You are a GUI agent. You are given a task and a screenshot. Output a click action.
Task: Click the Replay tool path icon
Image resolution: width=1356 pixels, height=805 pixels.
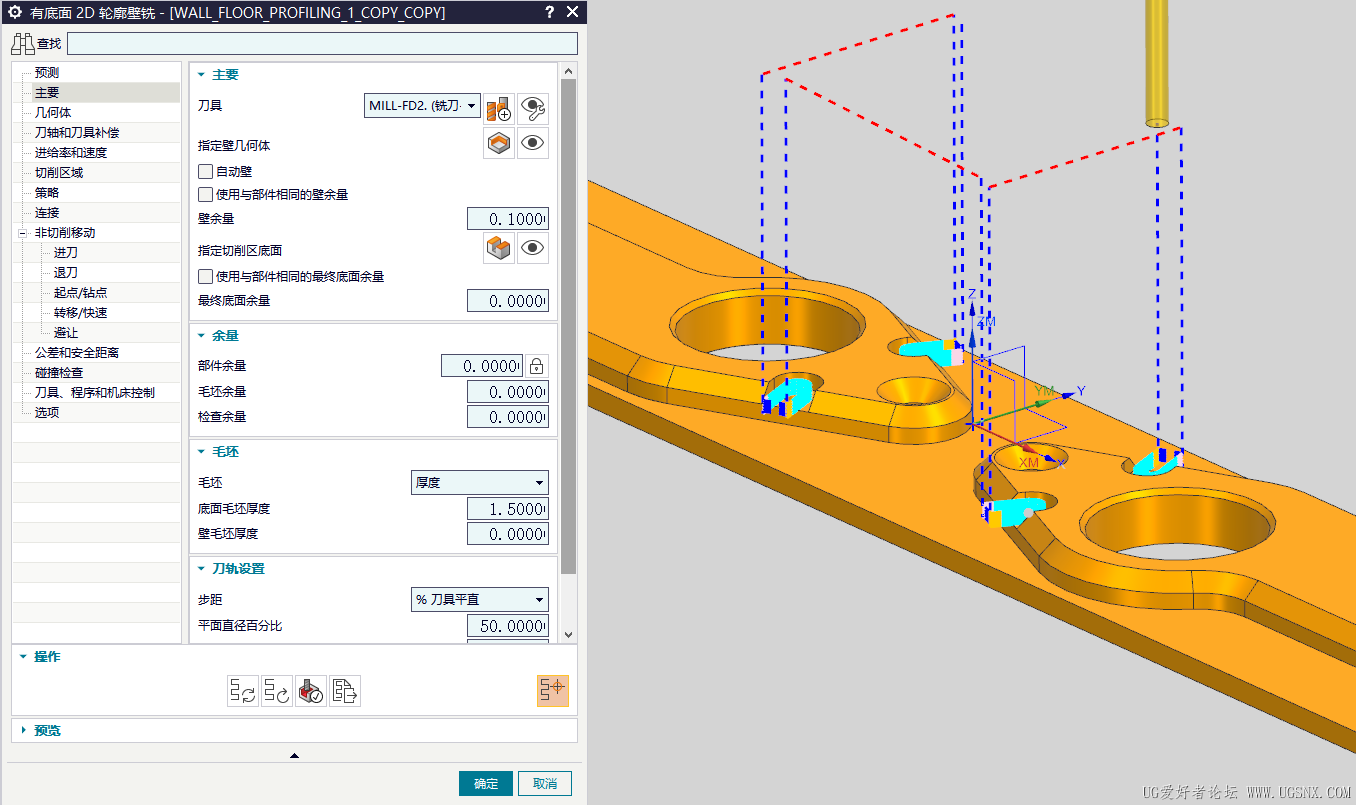(x=277, y=691)
